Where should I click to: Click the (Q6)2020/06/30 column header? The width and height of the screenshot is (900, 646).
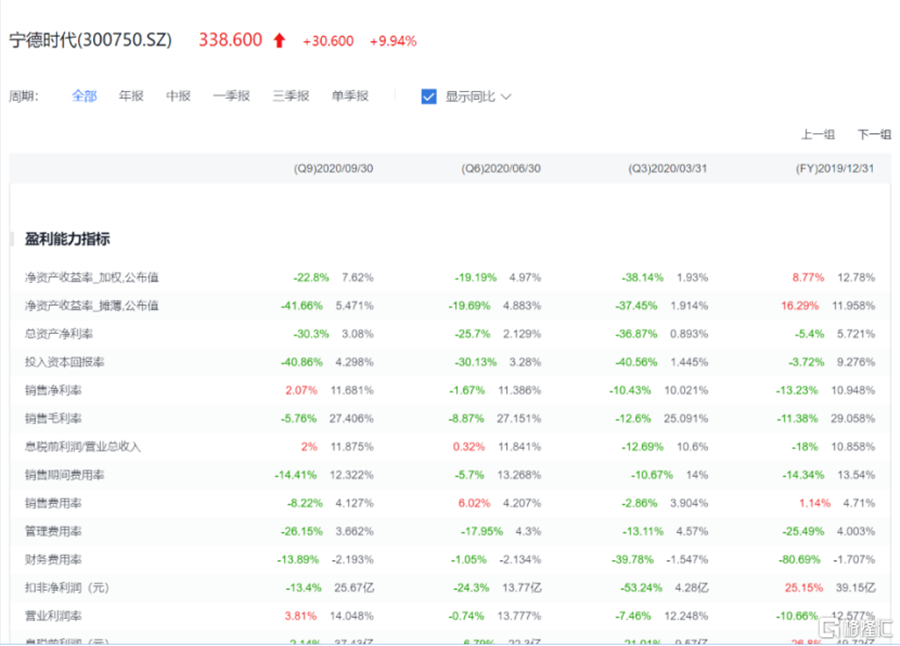[501, 169]
